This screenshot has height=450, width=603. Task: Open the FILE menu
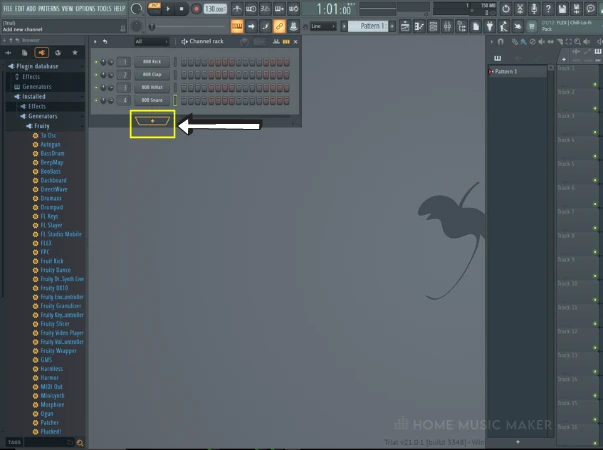tap(8, 8)
